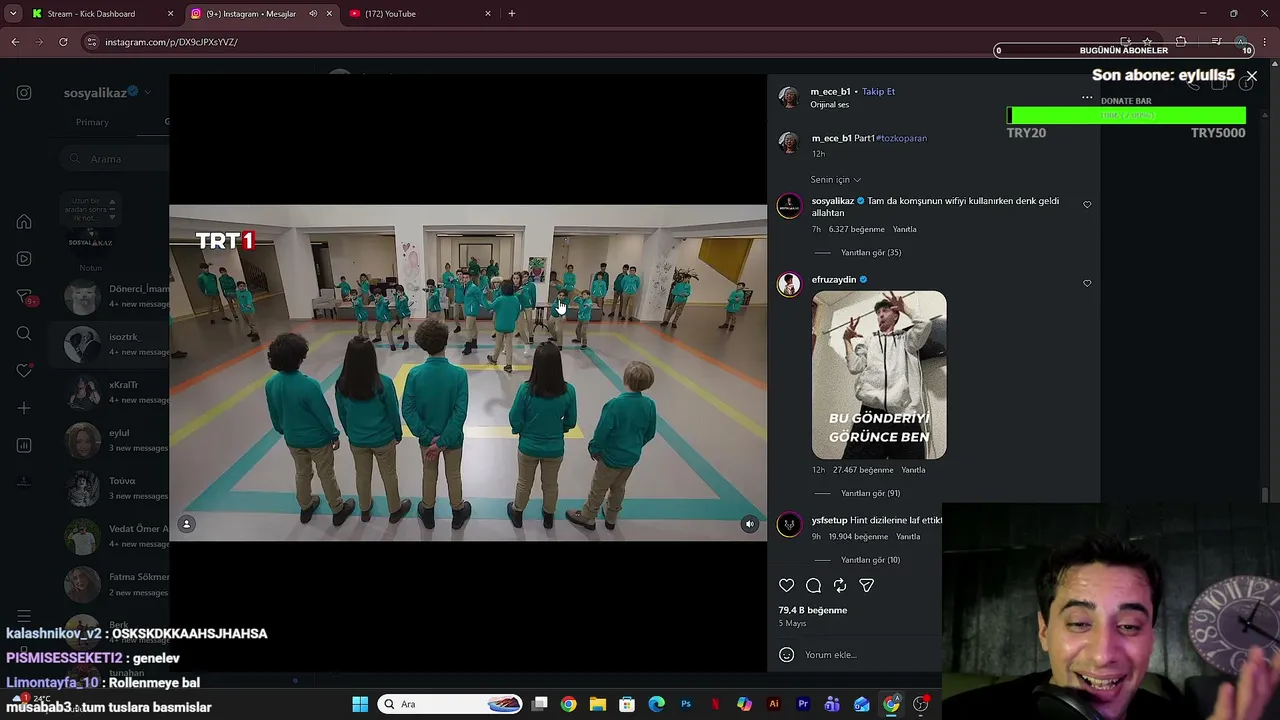The width and height of the screenshot is (1280, 720).
Task: Go back in browser history
Action: (x=15, y=42)
